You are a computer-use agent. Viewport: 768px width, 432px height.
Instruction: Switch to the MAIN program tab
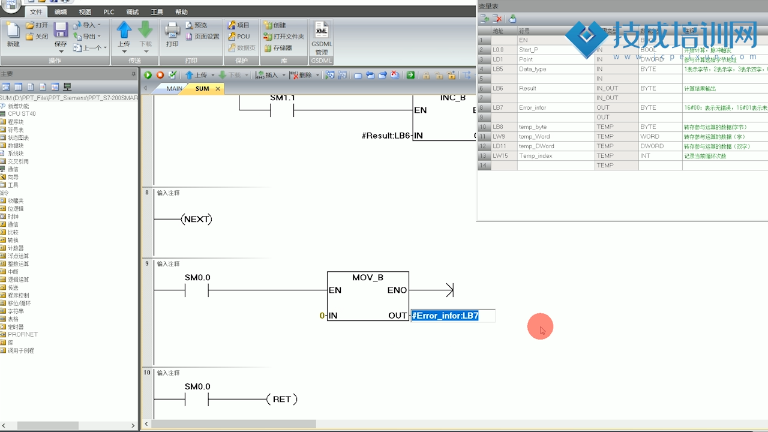(174, 89)
